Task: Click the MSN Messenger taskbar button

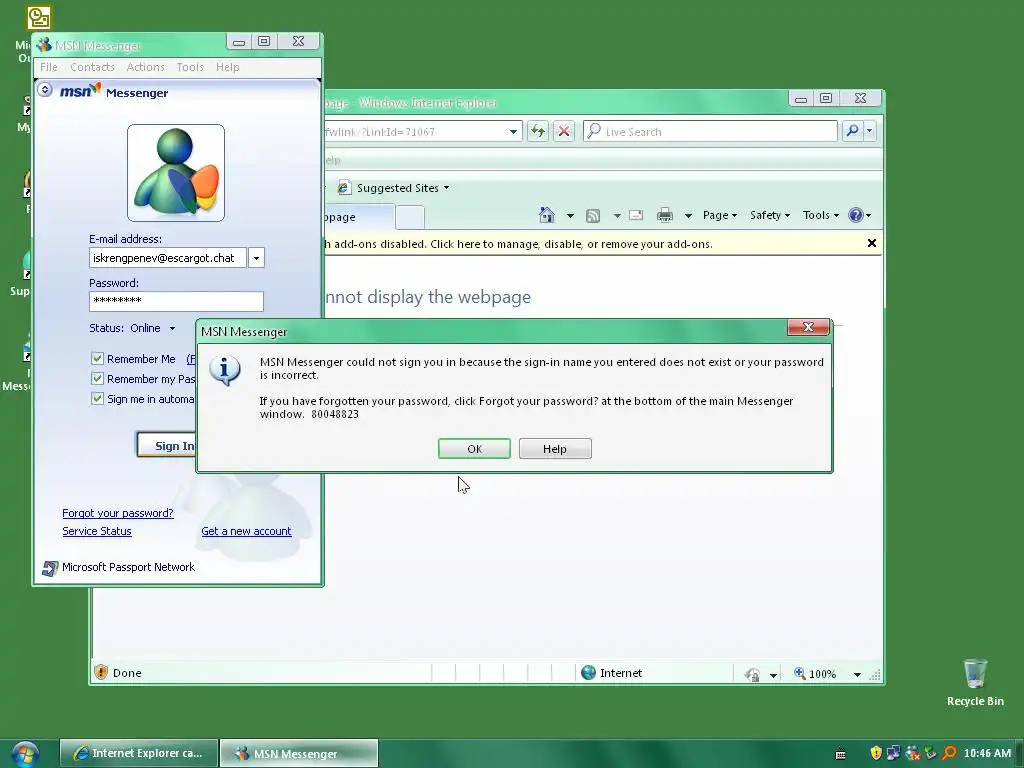Action: [x=298, y=753]
